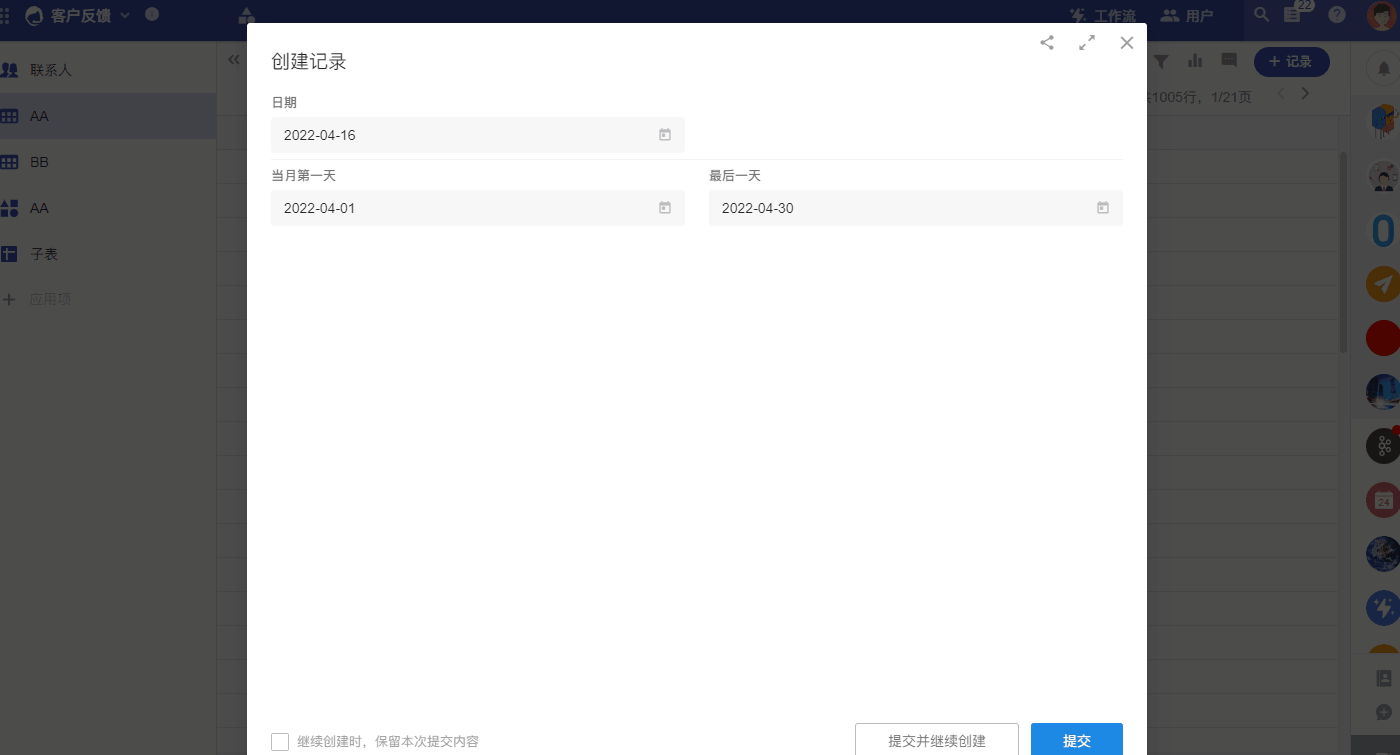Expand the dialog to fullscreen
The height and width of the screenshot is (755, 1400).
[x=1087, y=43]
